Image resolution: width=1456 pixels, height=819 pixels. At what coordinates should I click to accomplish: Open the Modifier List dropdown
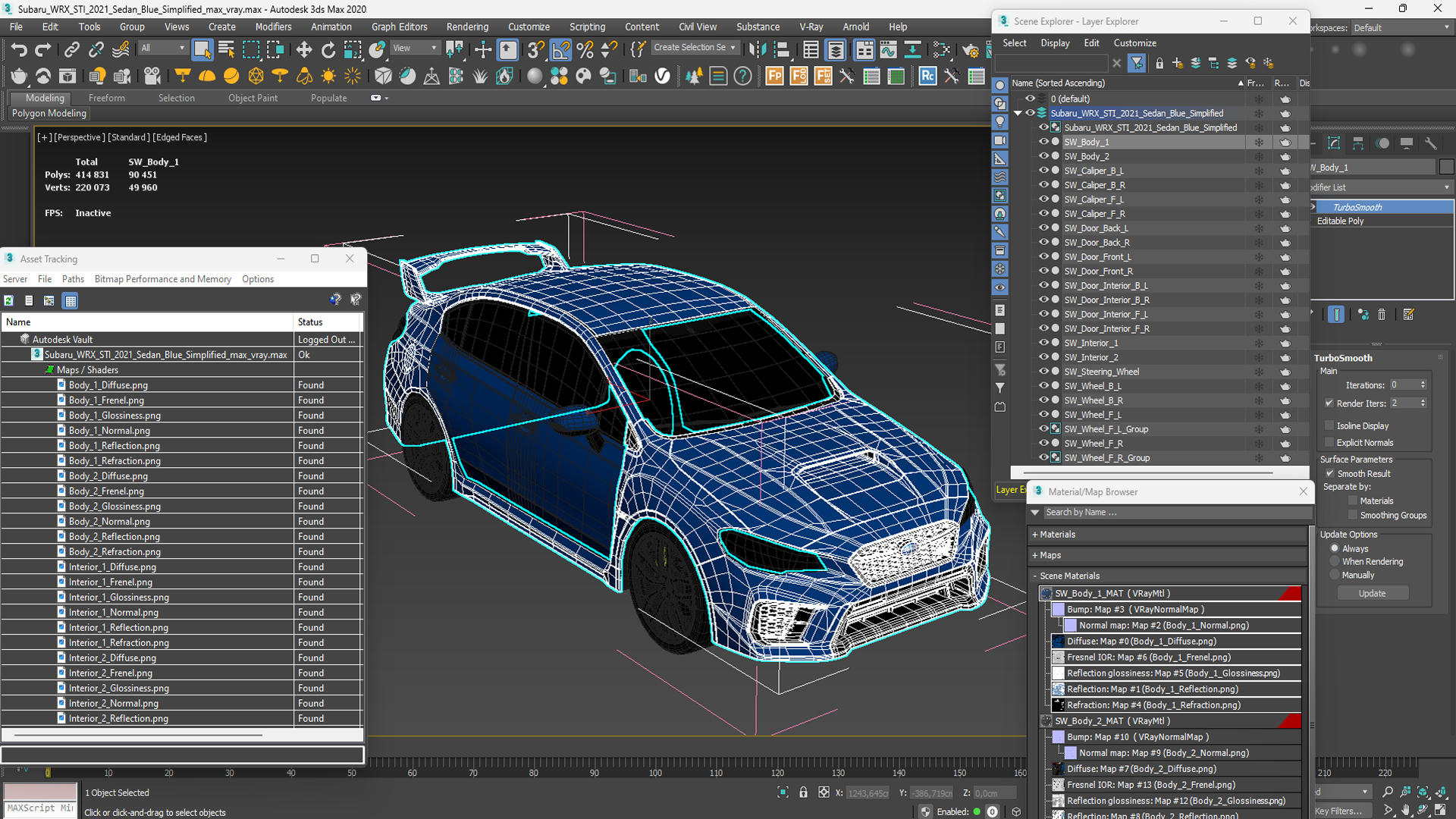point(1382,187)
